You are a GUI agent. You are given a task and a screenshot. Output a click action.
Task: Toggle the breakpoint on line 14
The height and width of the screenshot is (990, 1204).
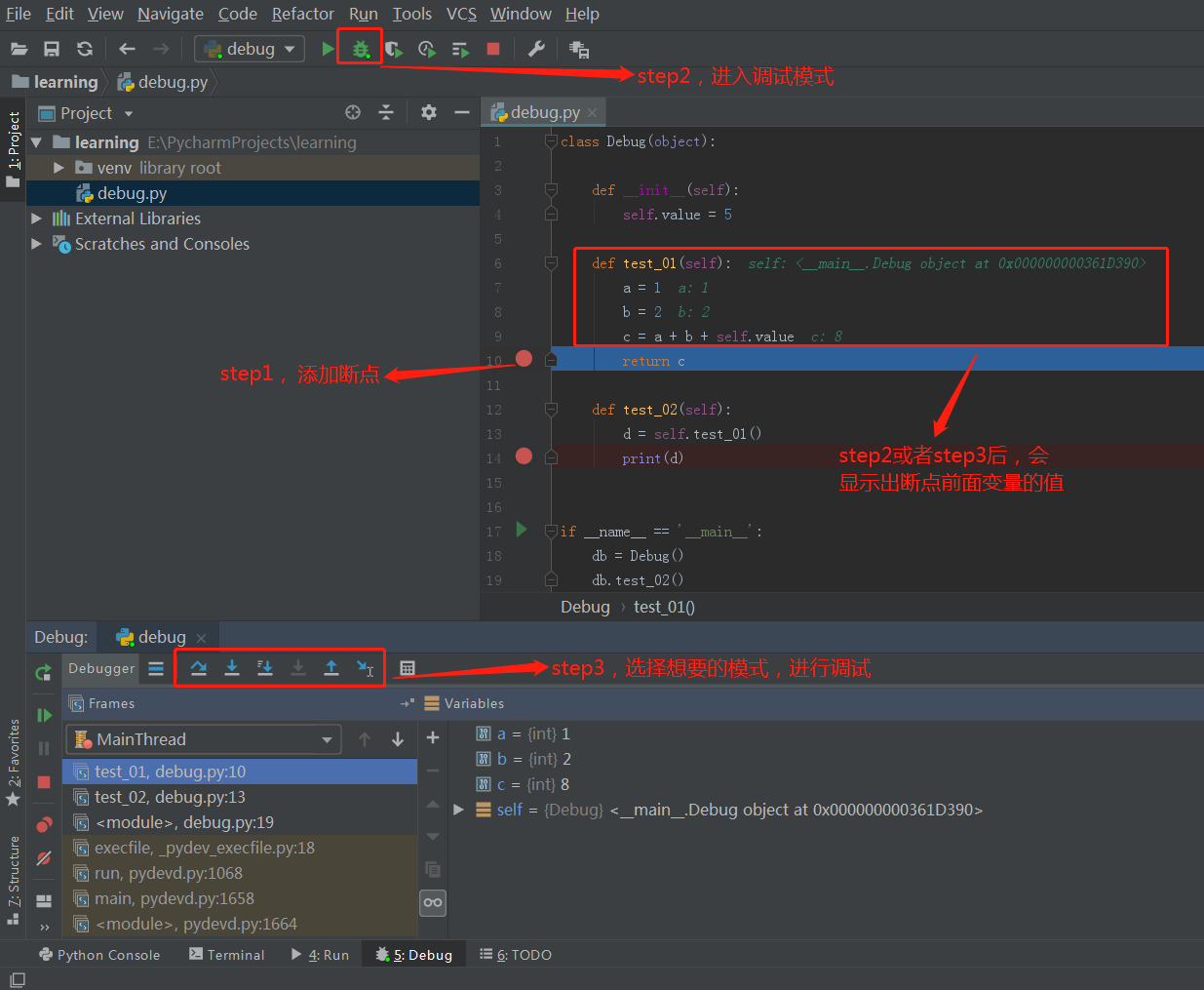(524, 455)
